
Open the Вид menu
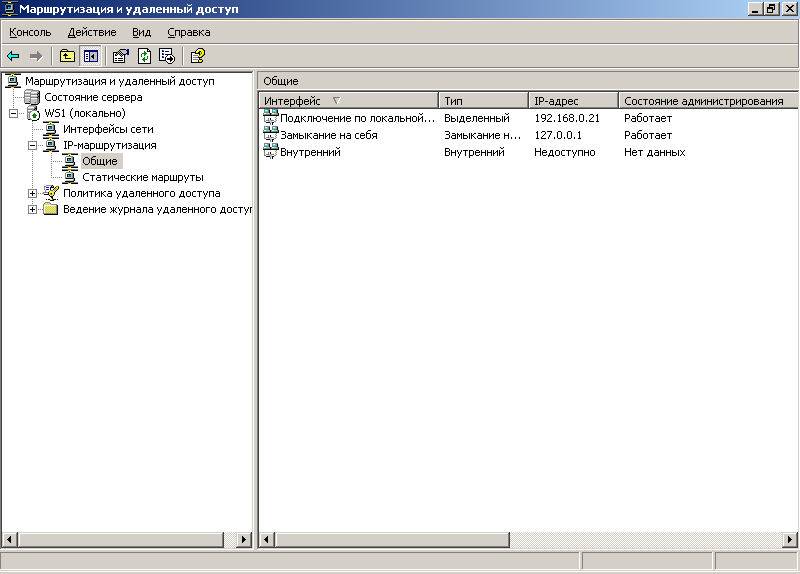pyautogui.click(x=141, y=32)
